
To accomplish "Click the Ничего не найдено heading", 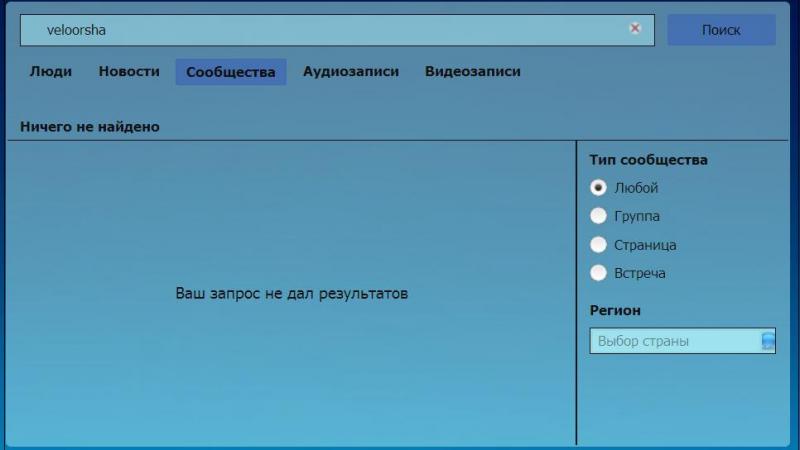I will coord(90,127).
